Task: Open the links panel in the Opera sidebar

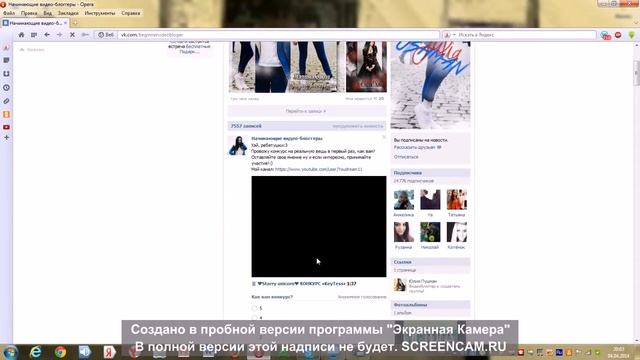Action: point(6,101)
